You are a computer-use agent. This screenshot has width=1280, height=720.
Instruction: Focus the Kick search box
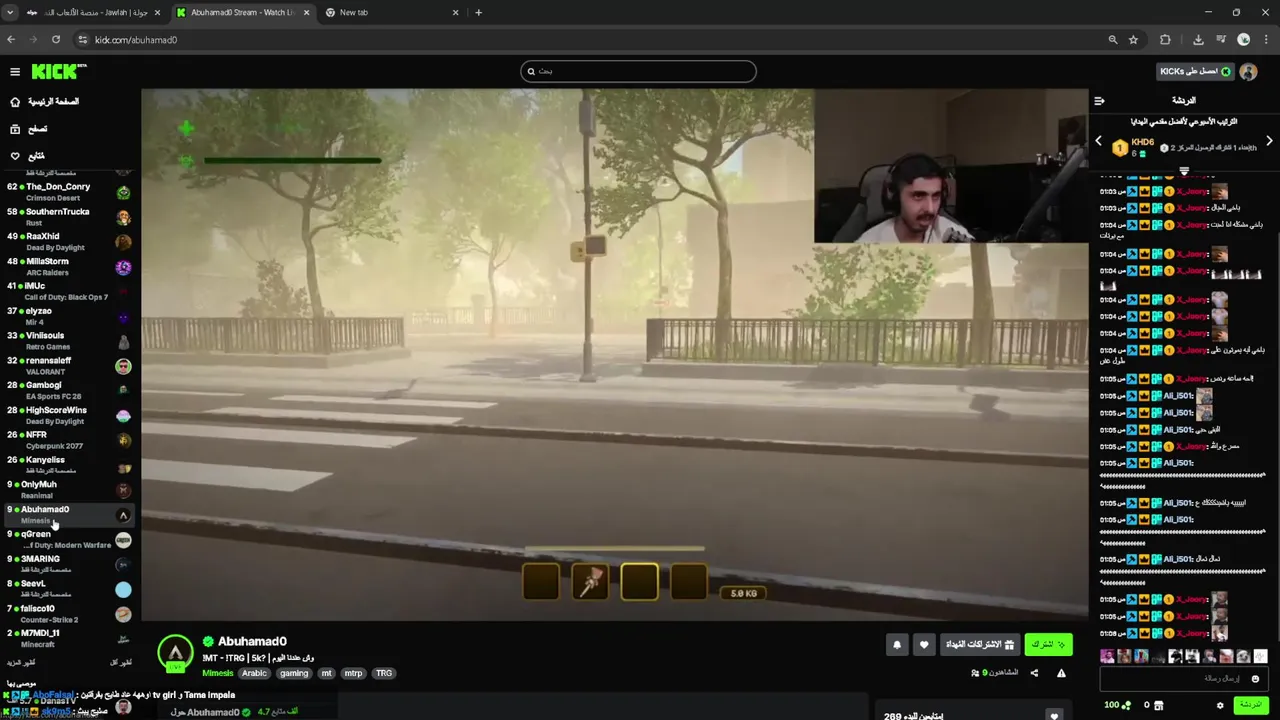click(638, 71)
